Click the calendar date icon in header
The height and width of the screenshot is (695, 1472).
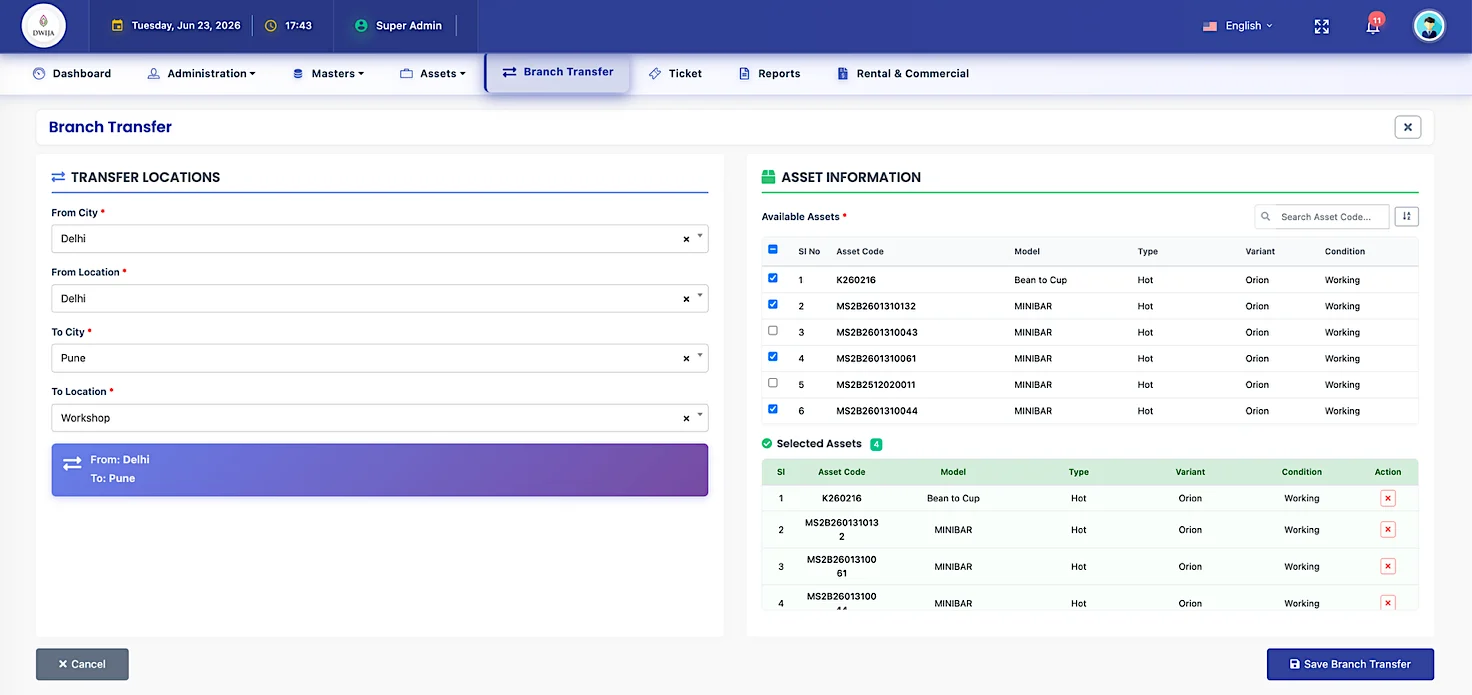117,26
